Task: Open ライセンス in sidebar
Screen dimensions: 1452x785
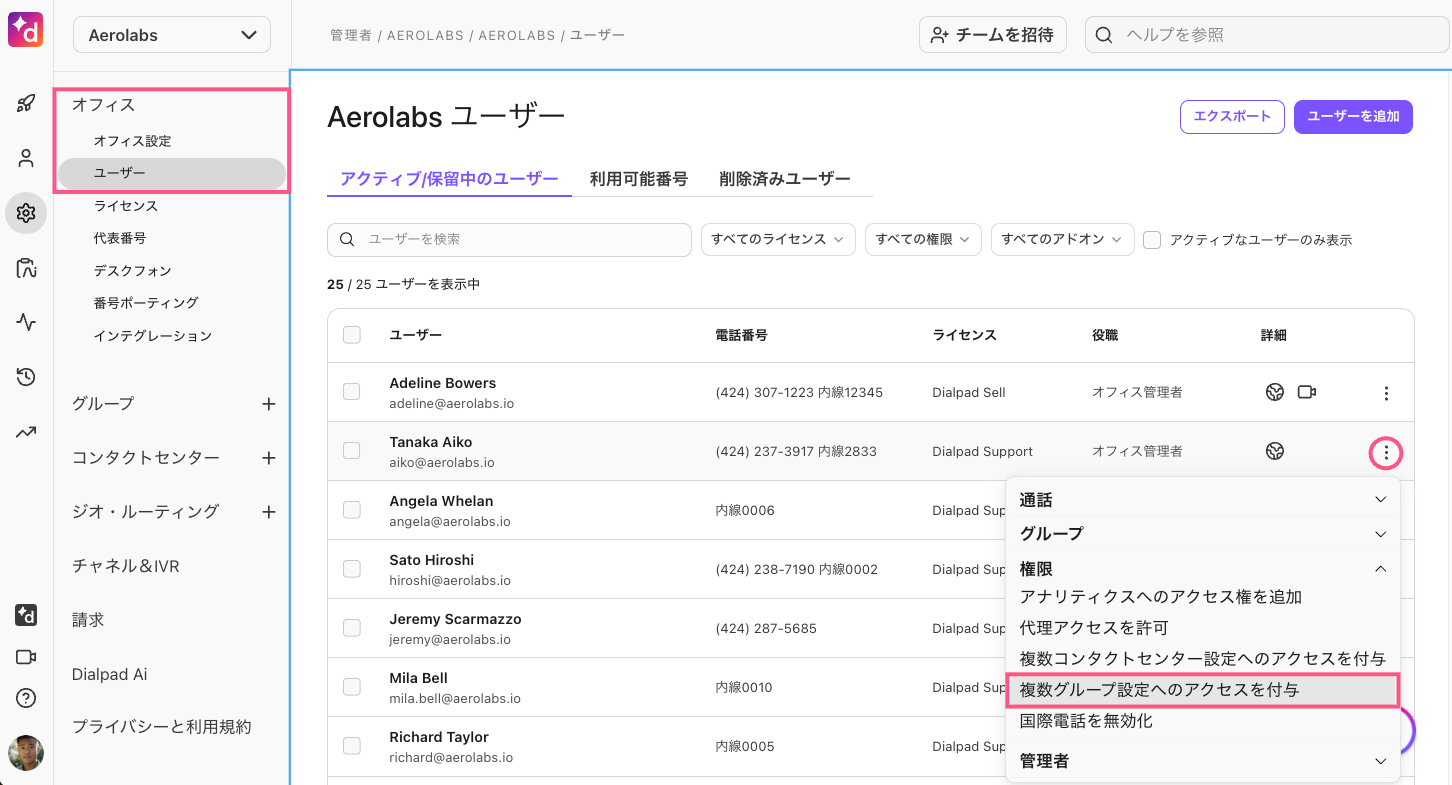Action: [x=126, y=206]
